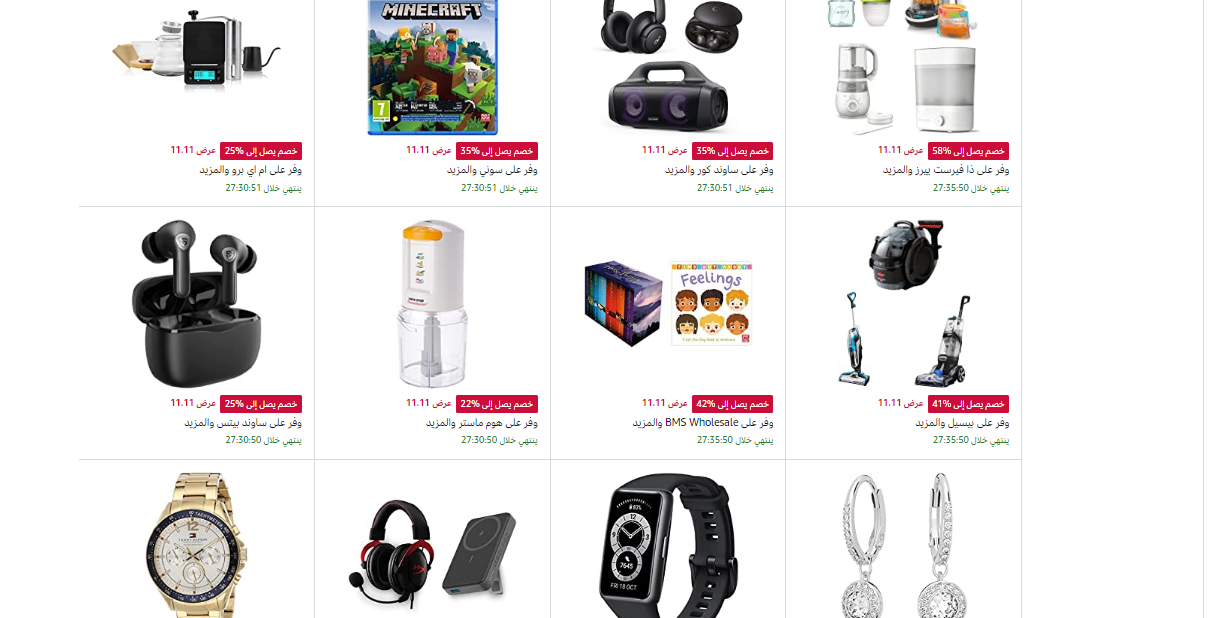Open the gold Tommy Hilfiger watch image
This screenshot has height=618, width=1227.
pyautogui.click(x=197, y=546)
